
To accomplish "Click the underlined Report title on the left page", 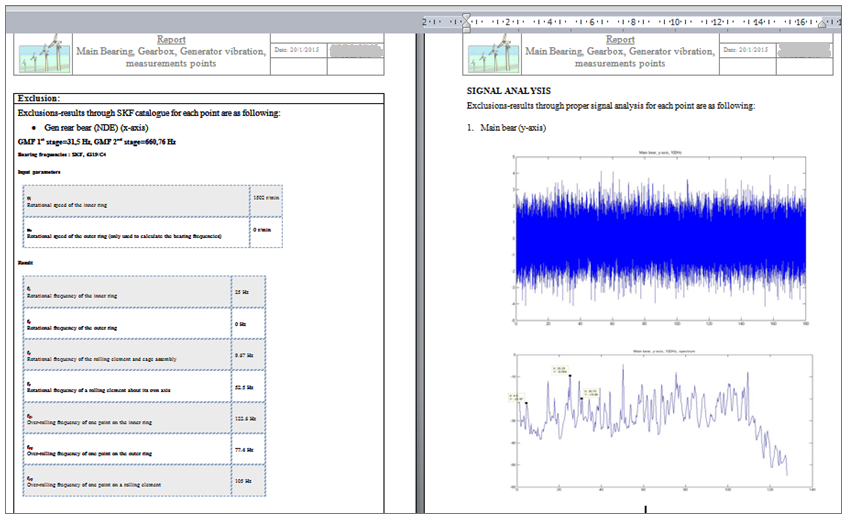I will (x=171, y=40).
